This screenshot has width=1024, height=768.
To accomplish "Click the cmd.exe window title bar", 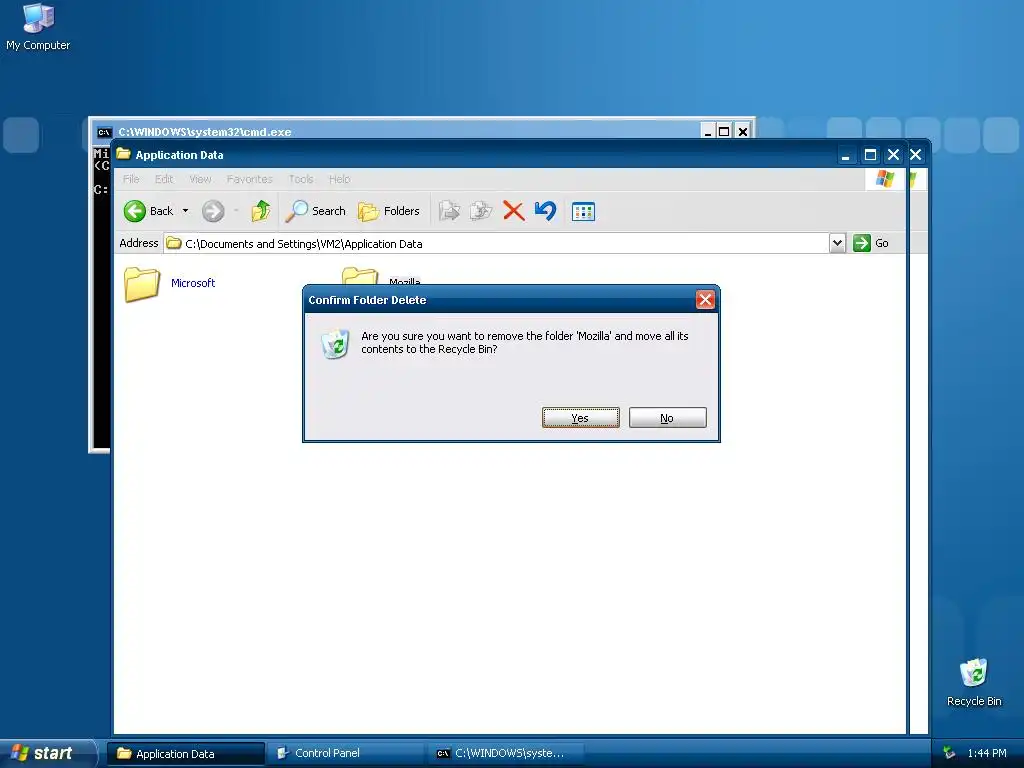I will click(398, 132).
